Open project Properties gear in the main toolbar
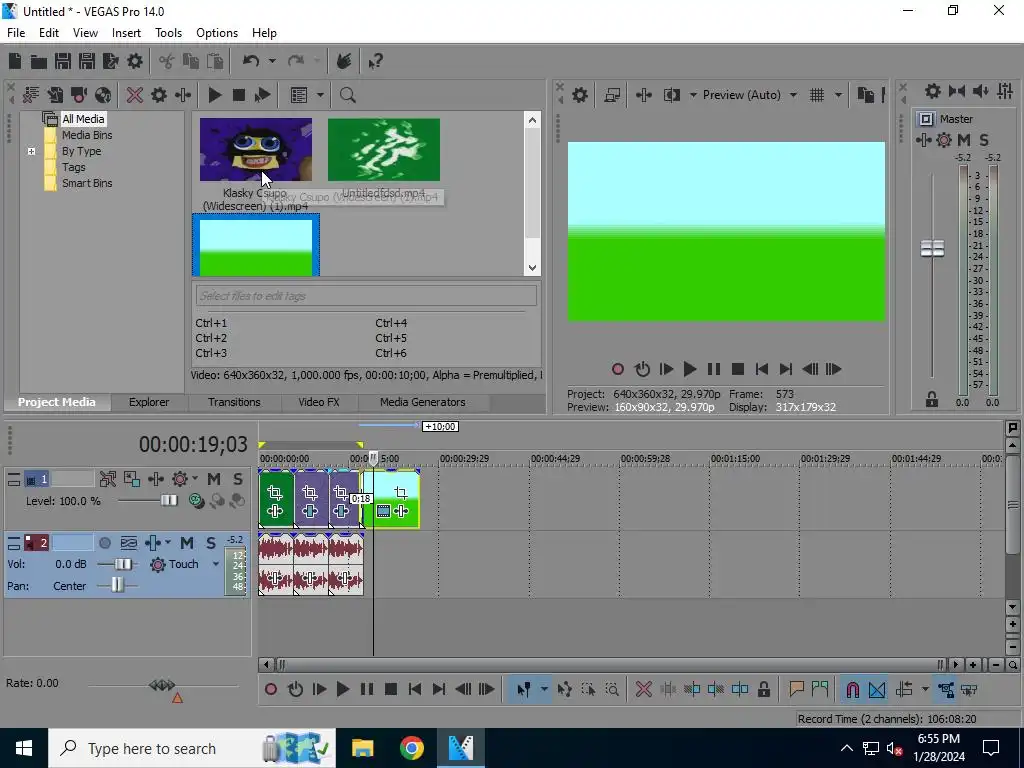 (135, 61)
